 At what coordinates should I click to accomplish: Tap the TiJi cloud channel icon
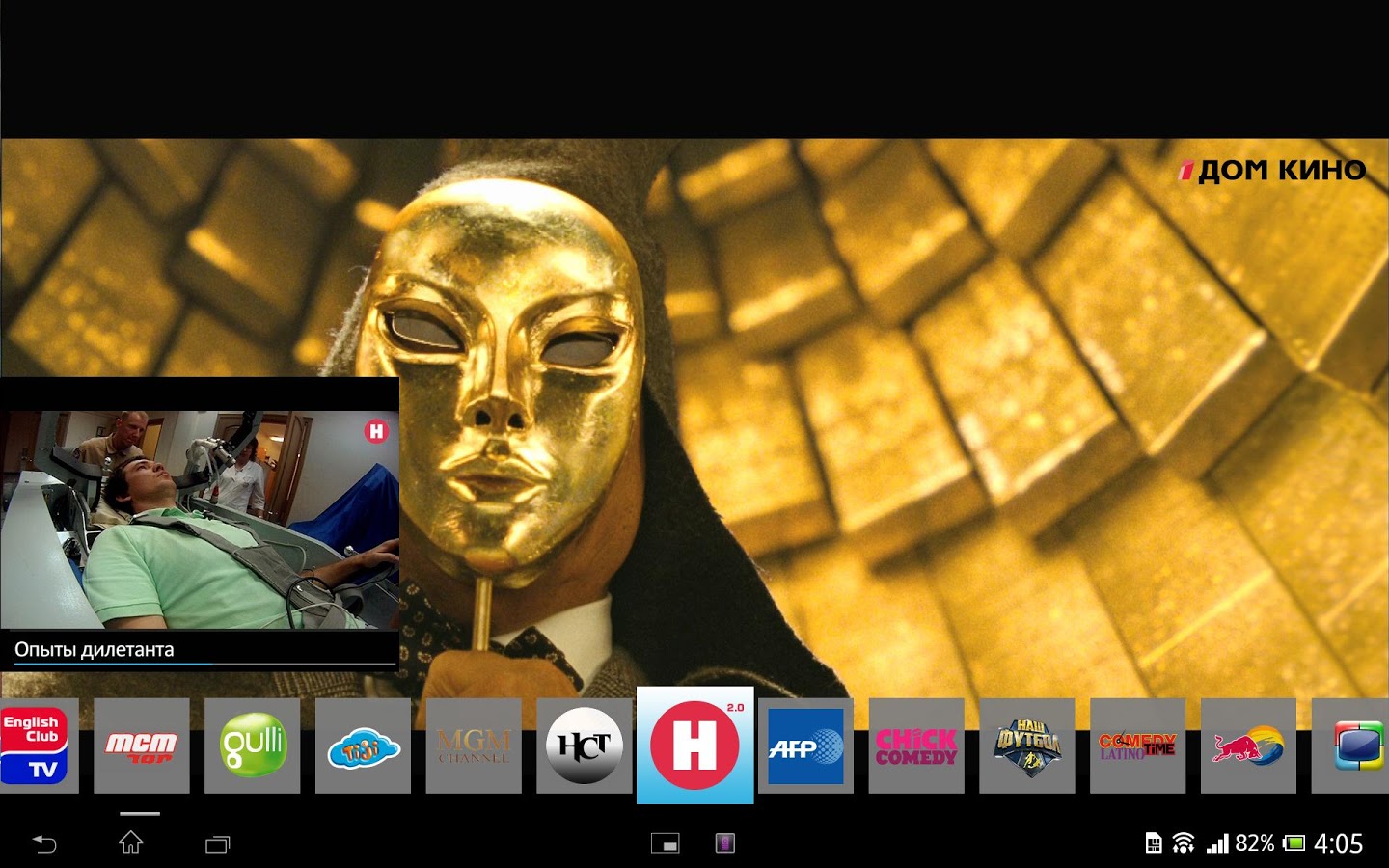pos(363,746)
